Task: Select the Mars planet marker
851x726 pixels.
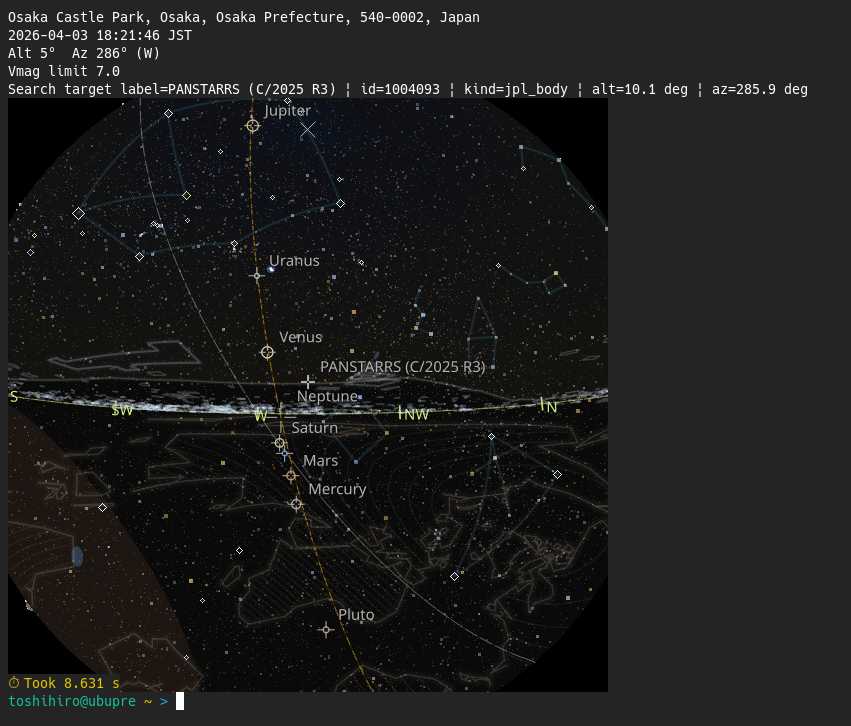Action: pyautogui.click(x=291, y=476)
